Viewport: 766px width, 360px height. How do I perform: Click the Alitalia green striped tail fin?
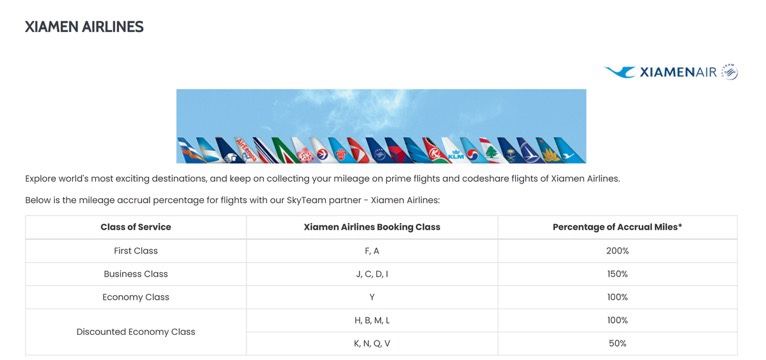pos(285,150)
